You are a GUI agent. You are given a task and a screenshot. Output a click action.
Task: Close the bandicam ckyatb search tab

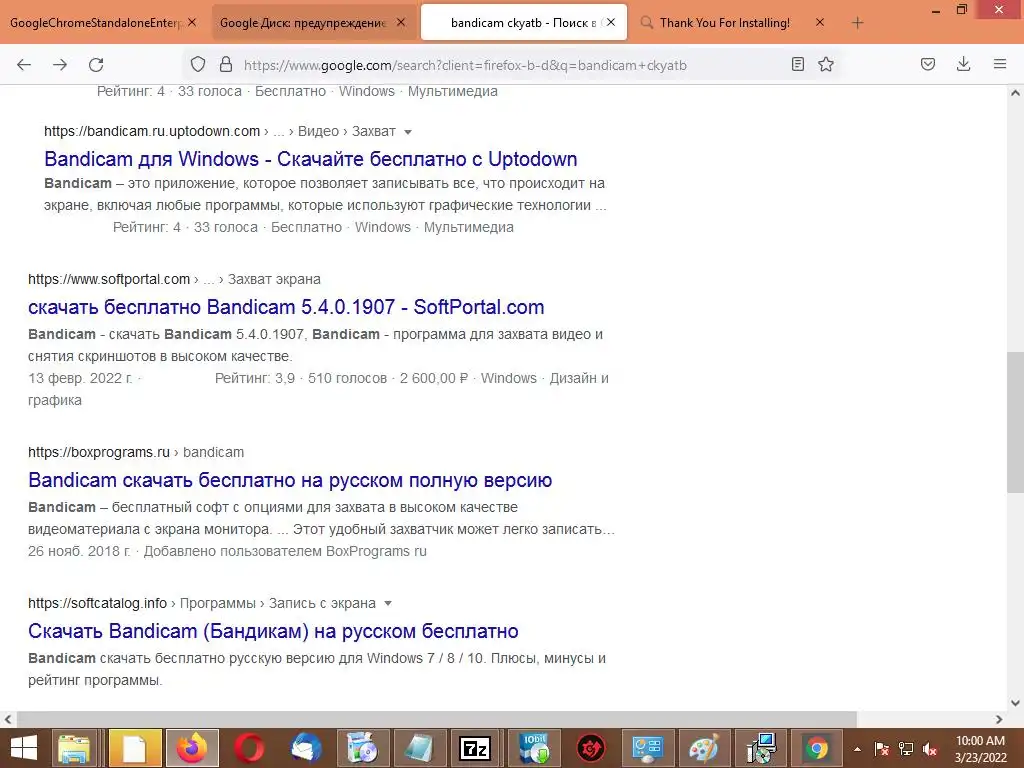(611, 22)
